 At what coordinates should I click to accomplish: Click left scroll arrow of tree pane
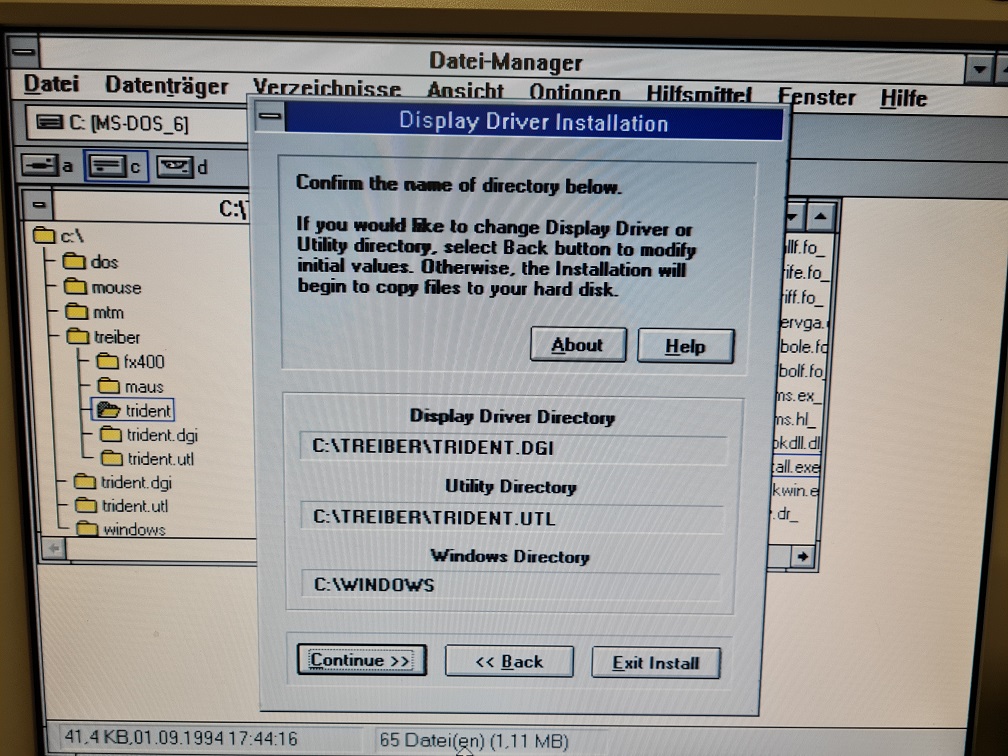(x=54, y=548)
